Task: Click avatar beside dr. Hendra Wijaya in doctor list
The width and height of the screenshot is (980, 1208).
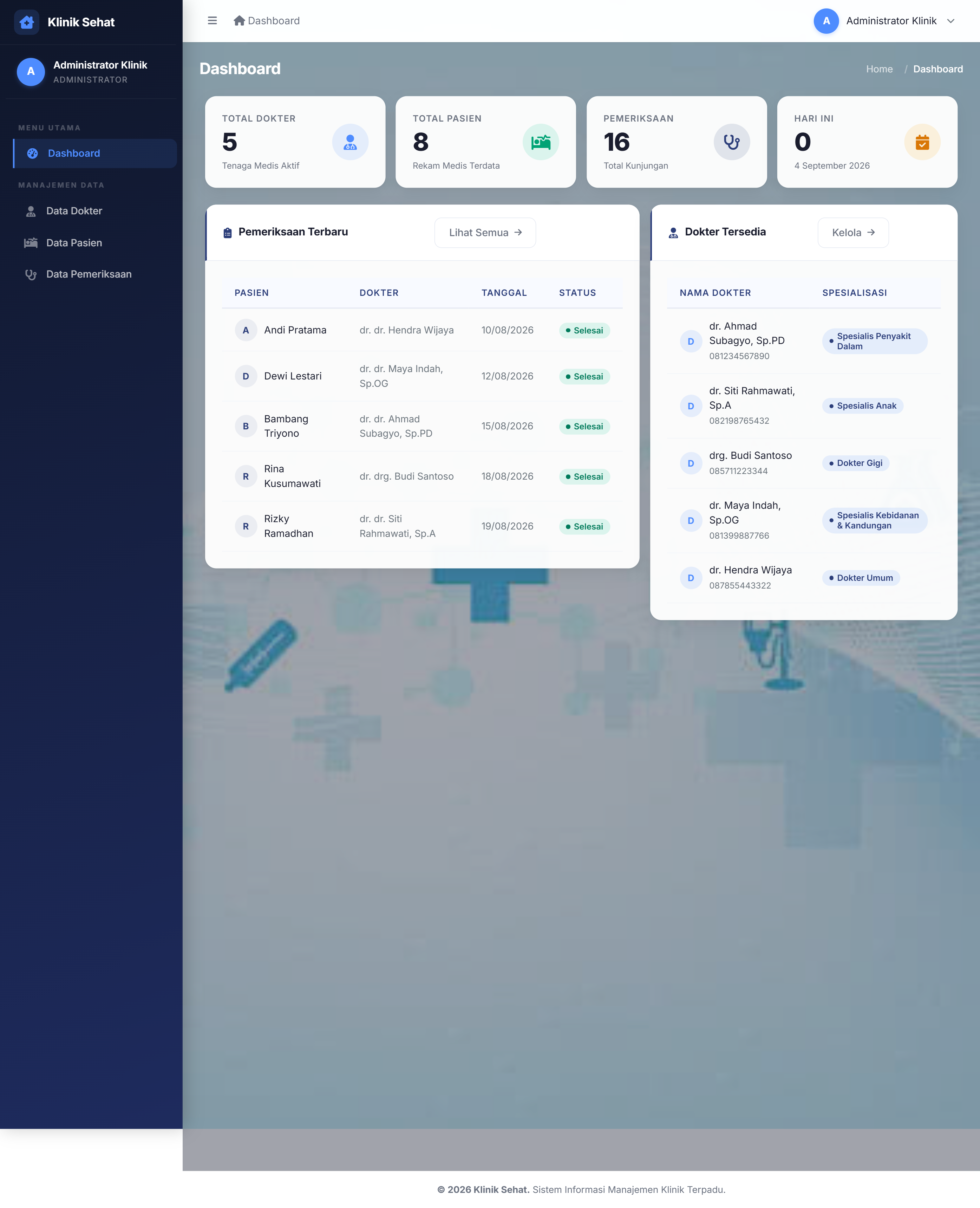Action: click(x=691, y=578)
